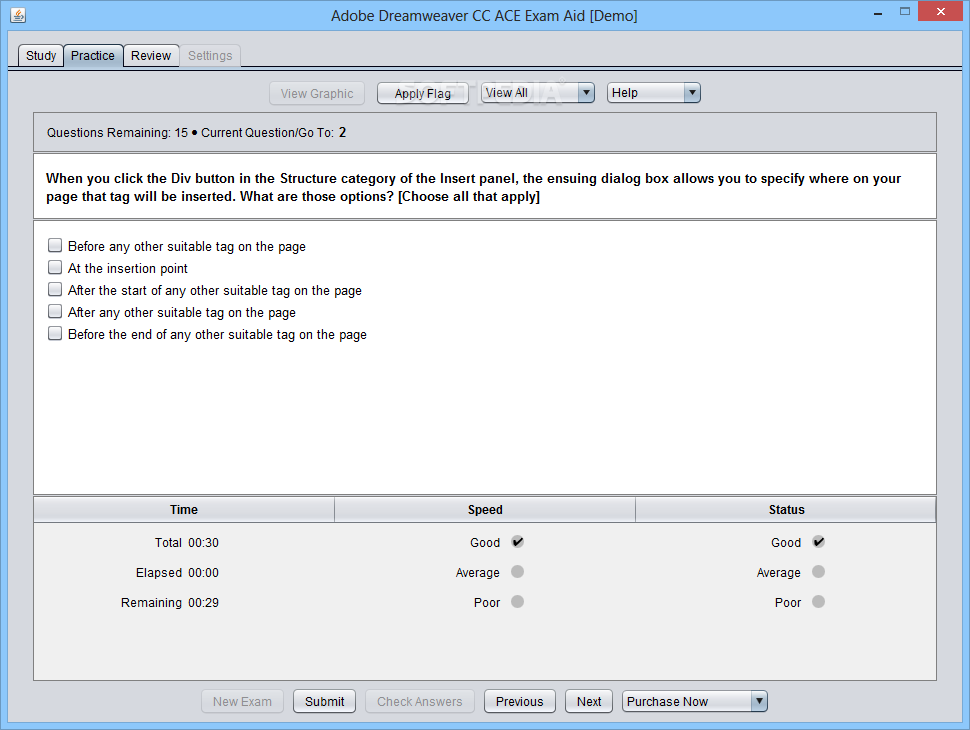Image resolution: width=970 pixels, height=730 pixels.
Task: Click the View Graphic button
Action: coord(317,93)
